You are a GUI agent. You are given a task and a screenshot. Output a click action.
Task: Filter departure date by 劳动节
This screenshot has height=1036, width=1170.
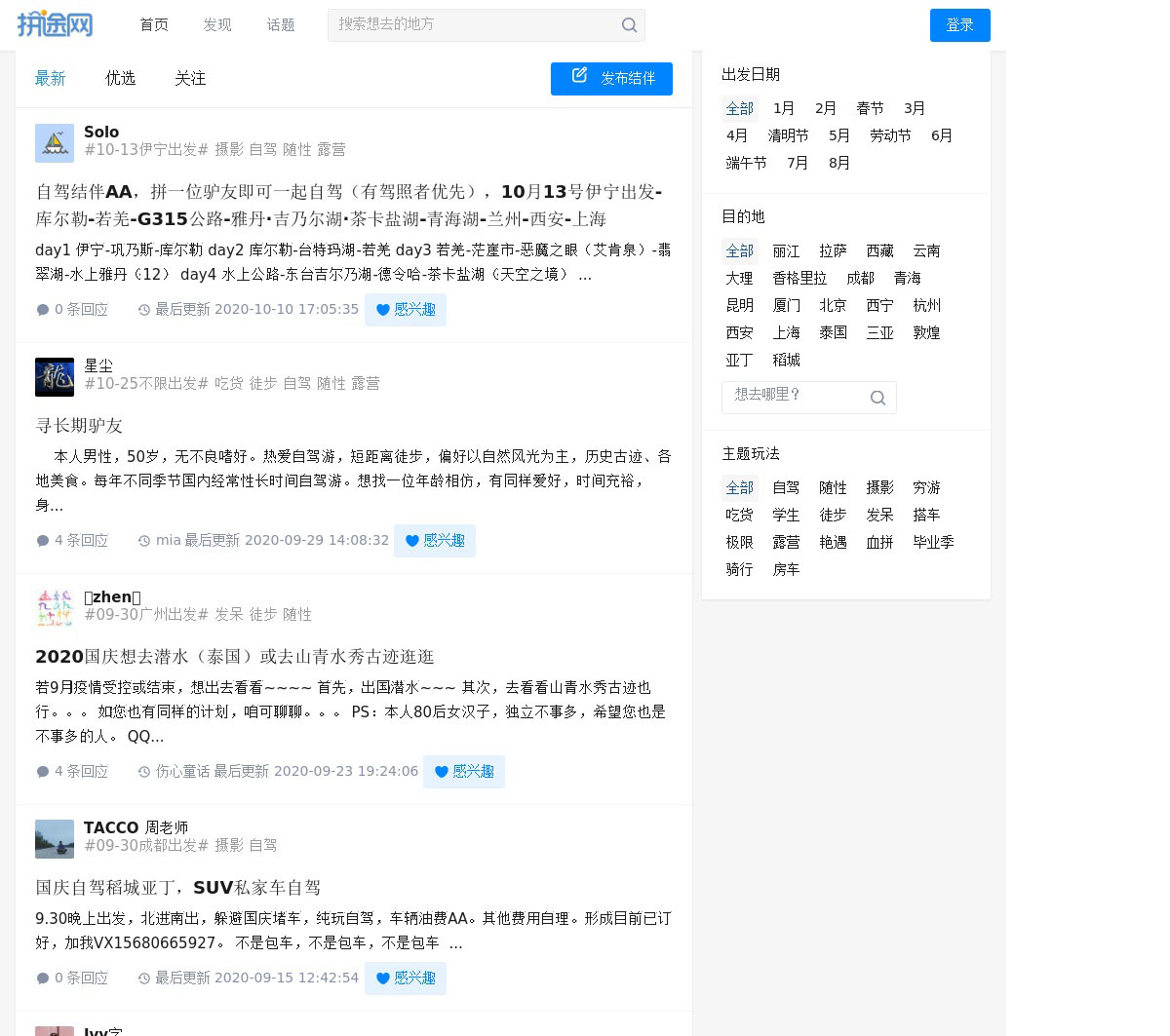pyautogui.click(x=891, y=136)
